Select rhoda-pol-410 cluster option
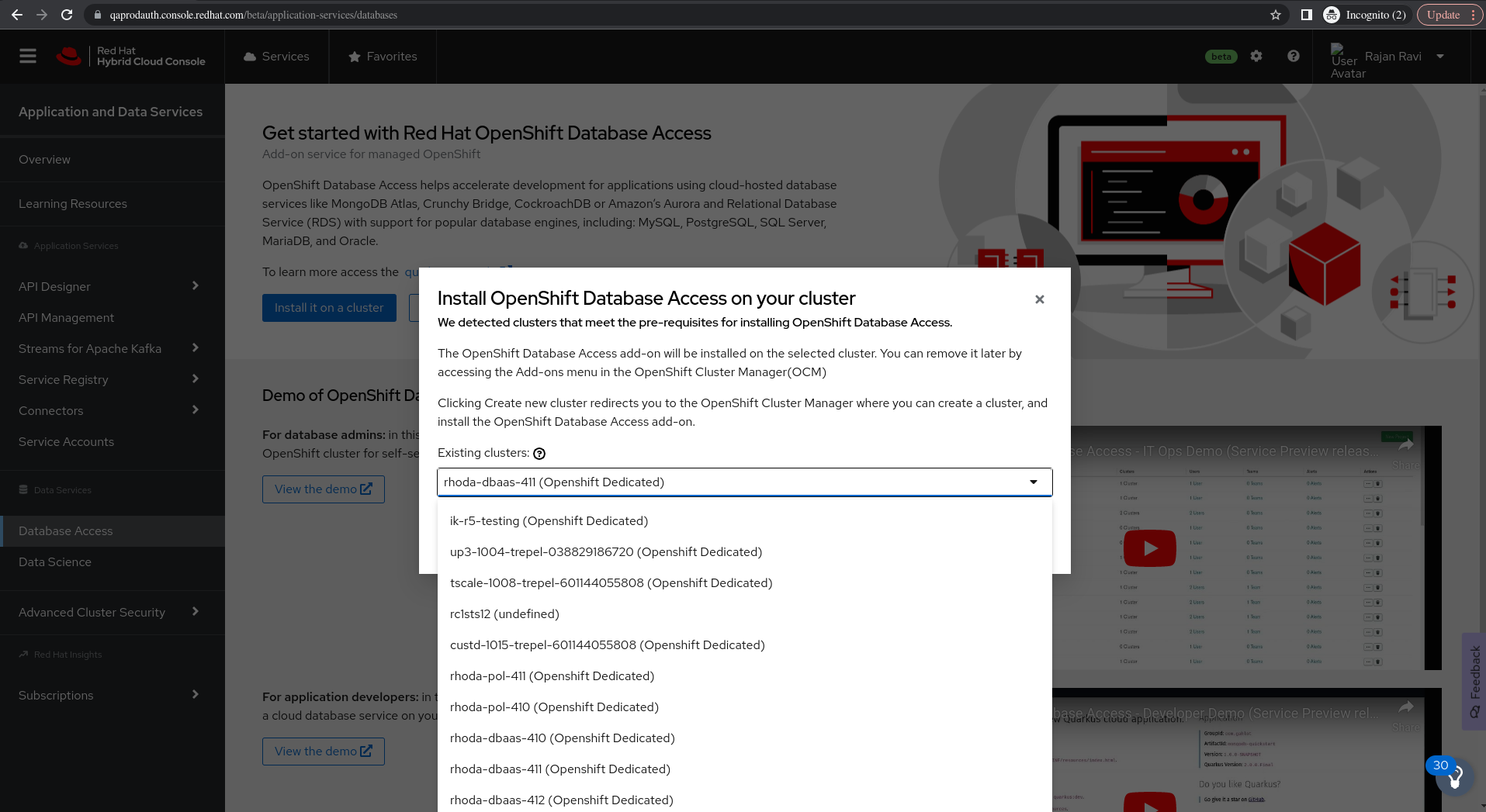Image resolution: width=1486 pixels, height=812 pixels. tap(745, 707)
